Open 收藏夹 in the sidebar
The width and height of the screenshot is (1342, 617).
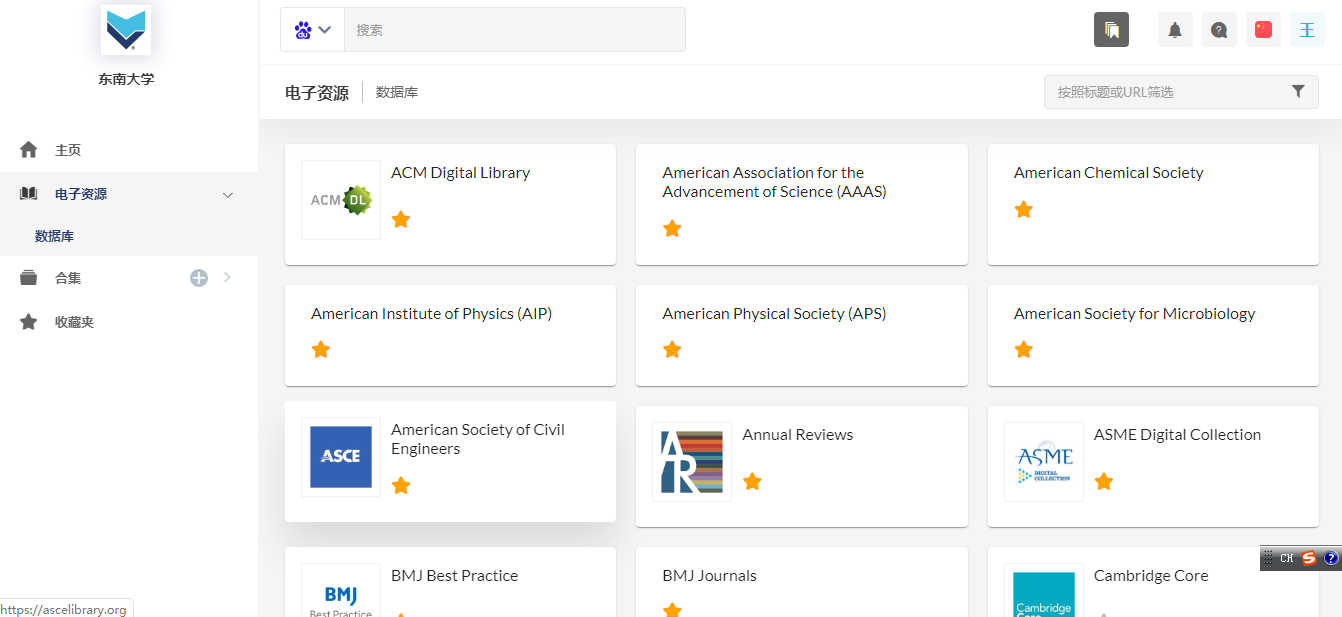[x=74, y=322]
